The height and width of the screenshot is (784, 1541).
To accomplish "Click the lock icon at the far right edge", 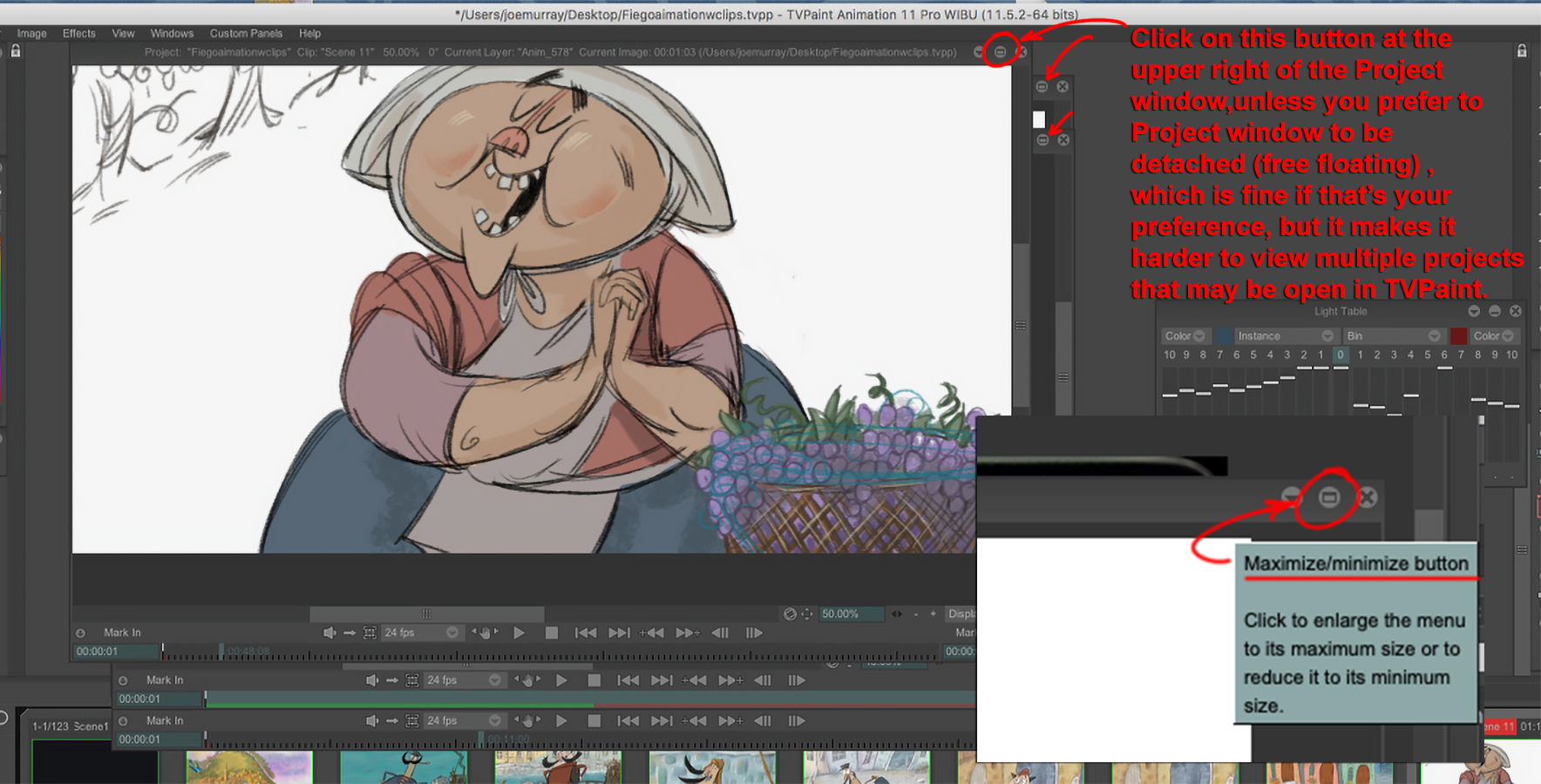I will (1522, 51).
